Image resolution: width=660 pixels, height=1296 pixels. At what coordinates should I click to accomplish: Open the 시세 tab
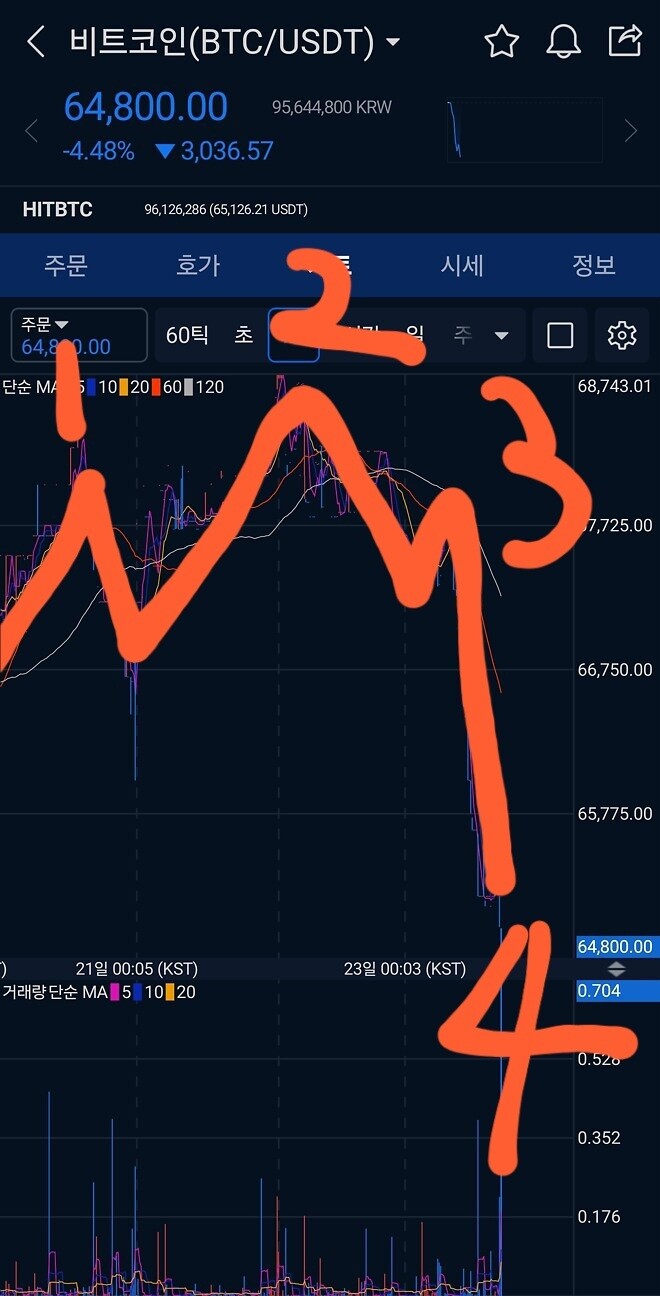[x=462, y=265]
